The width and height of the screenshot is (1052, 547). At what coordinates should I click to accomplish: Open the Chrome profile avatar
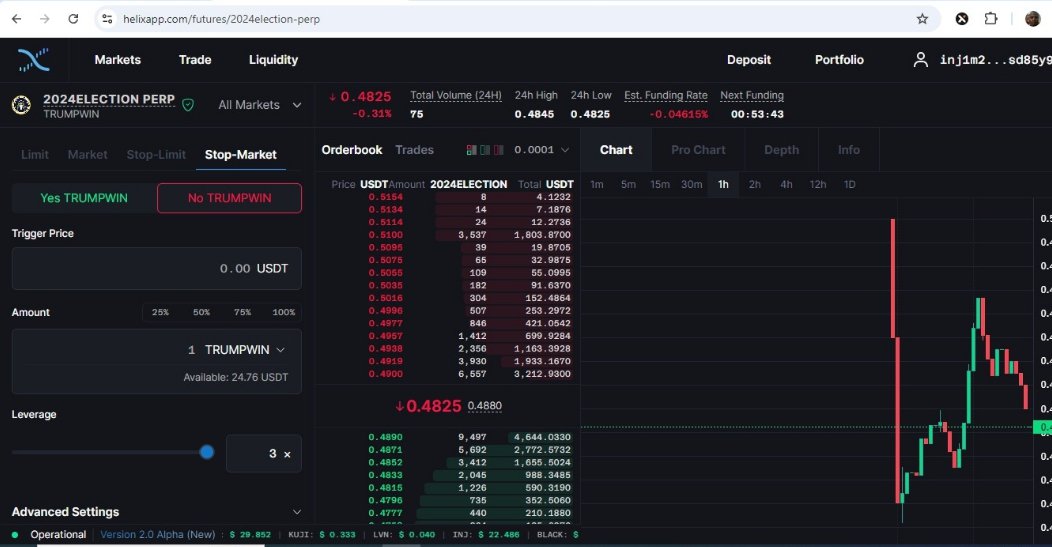pos(1033,19)
